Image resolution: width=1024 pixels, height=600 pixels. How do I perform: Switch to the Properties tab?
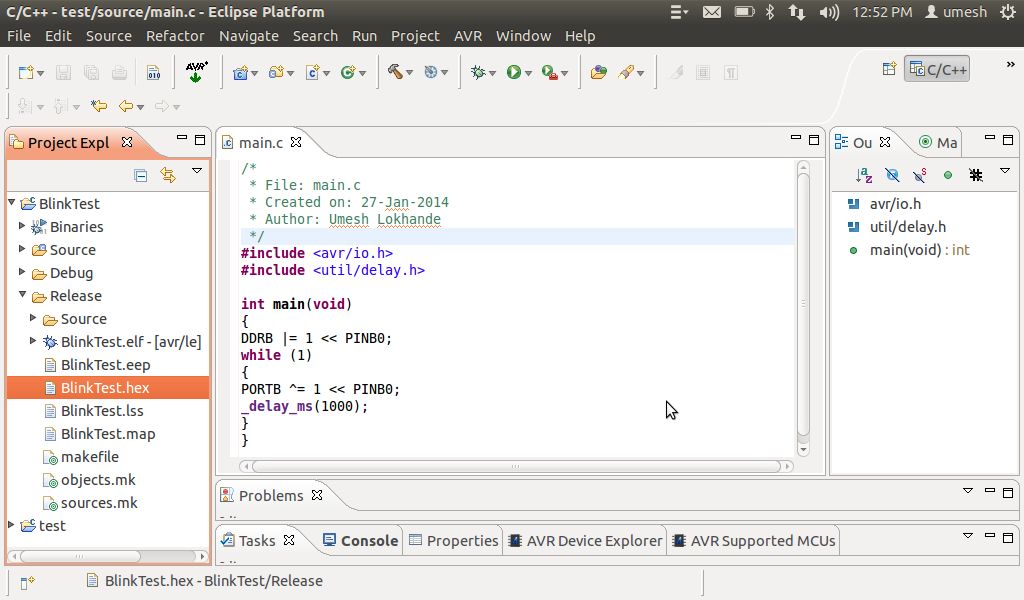[453, 541]
